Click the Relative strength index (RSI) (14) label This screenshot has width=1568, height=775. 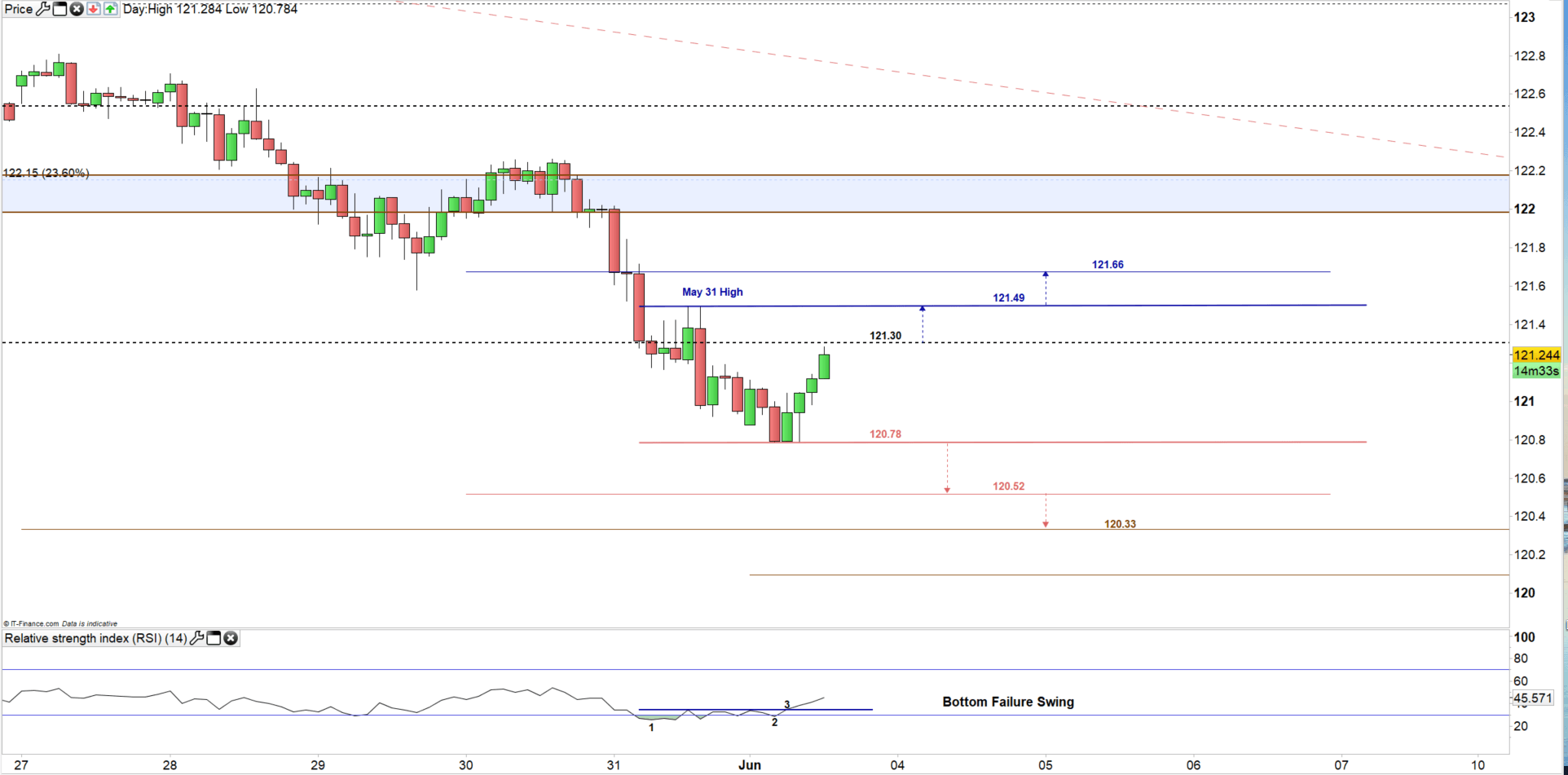click(96, 638)
